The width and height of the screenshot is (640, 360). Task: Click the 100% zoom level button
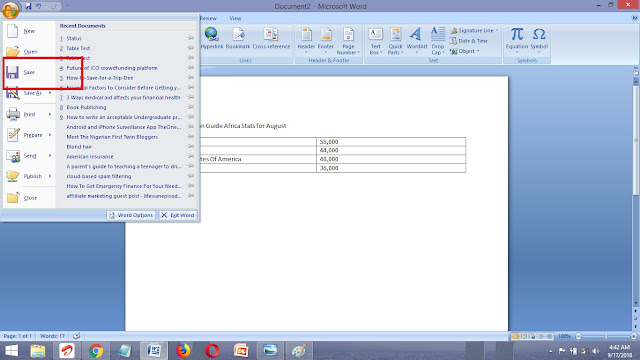[564, 336]
